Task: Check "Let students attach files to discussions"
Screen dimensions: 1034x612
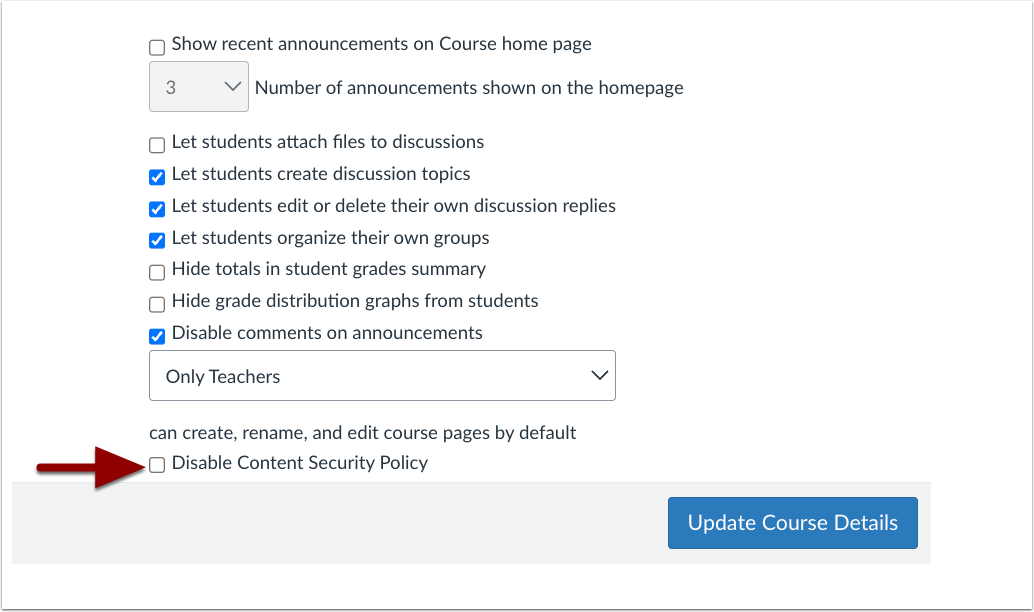Action: (156, 144)
